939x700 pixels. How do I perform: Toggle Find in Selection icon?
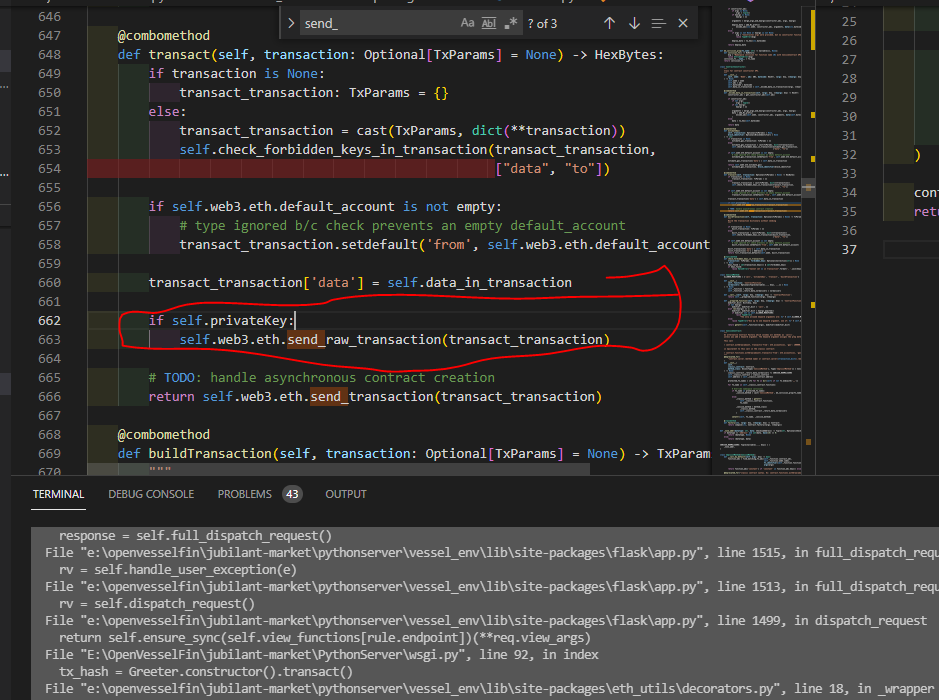(x=659, y=23)
